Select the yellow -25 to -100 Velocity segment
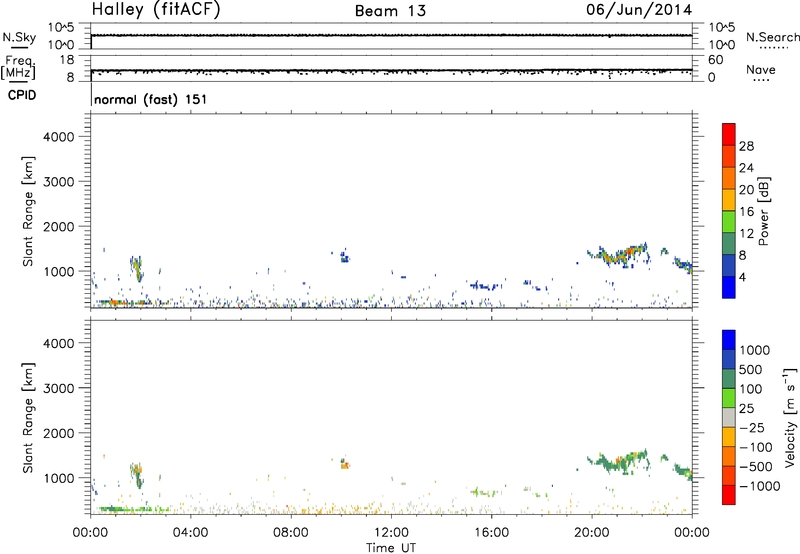This screenshot has height=554, width=800. [729, 437]
